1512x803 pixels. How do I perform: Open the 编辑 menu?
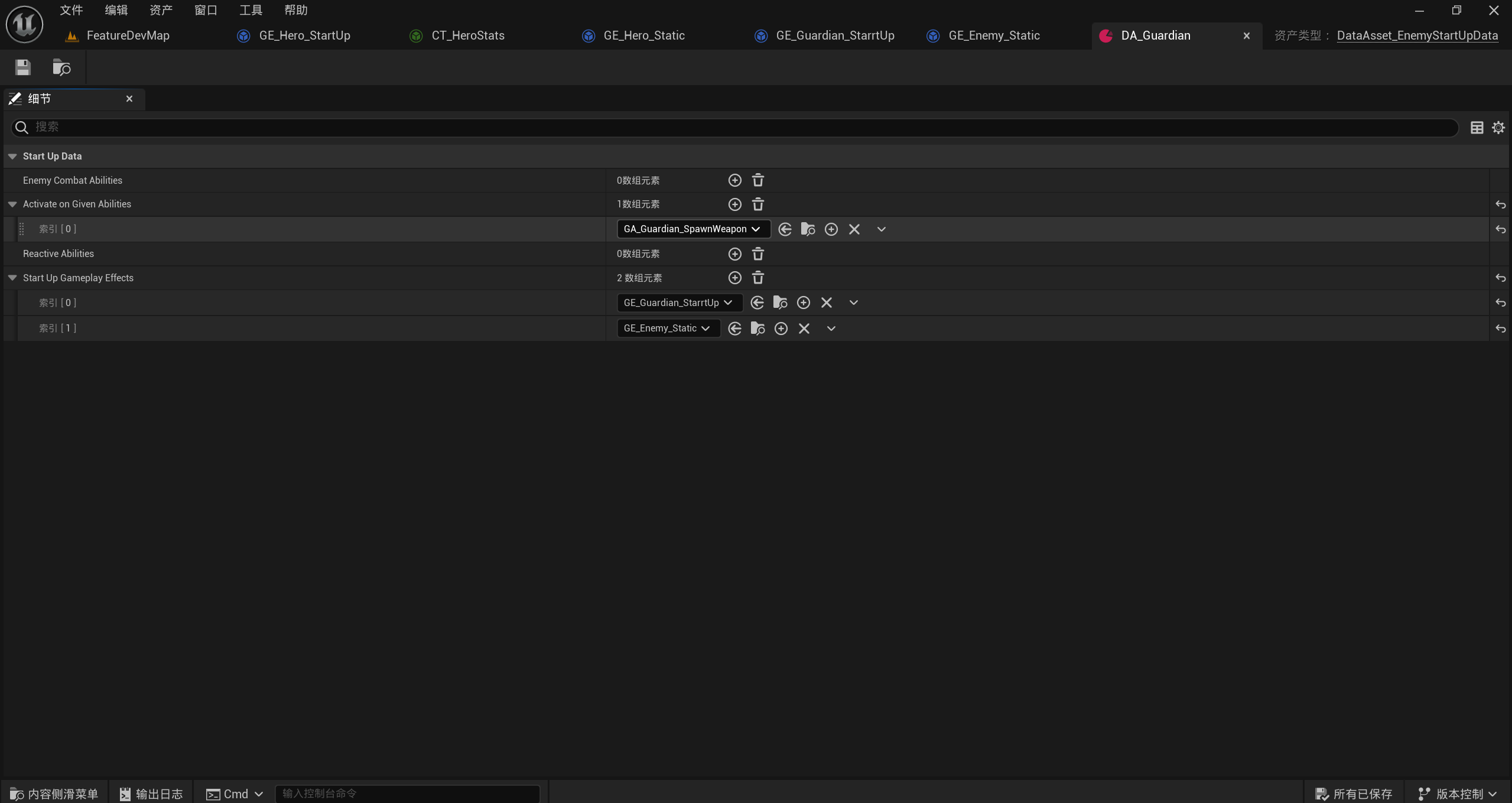(x=116, y=10)
